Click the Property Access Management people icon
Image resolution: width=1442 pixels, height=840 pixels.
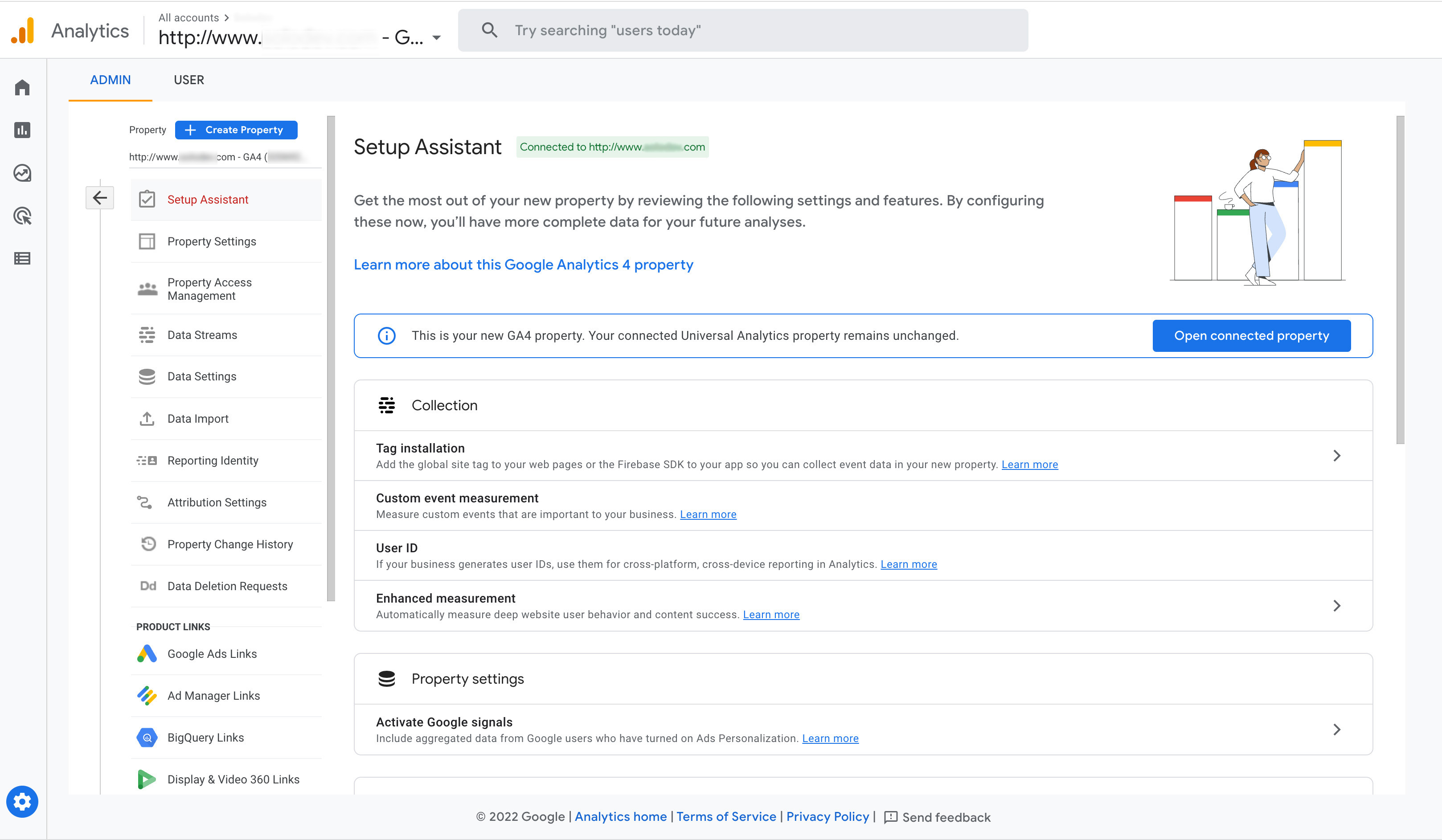[147, 289]
